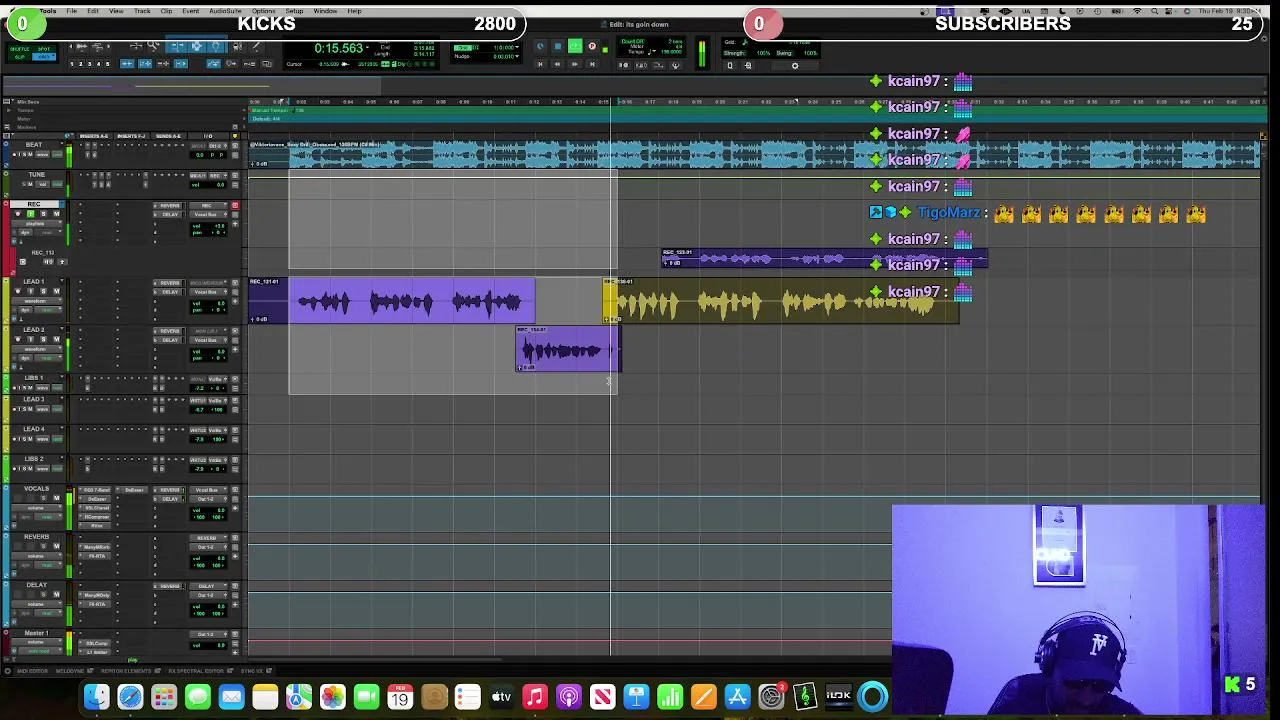Screen dimensions: 1280x720
Task: Open DELAY send on the LEAD 1 track
Action: [x=170, y=292]
